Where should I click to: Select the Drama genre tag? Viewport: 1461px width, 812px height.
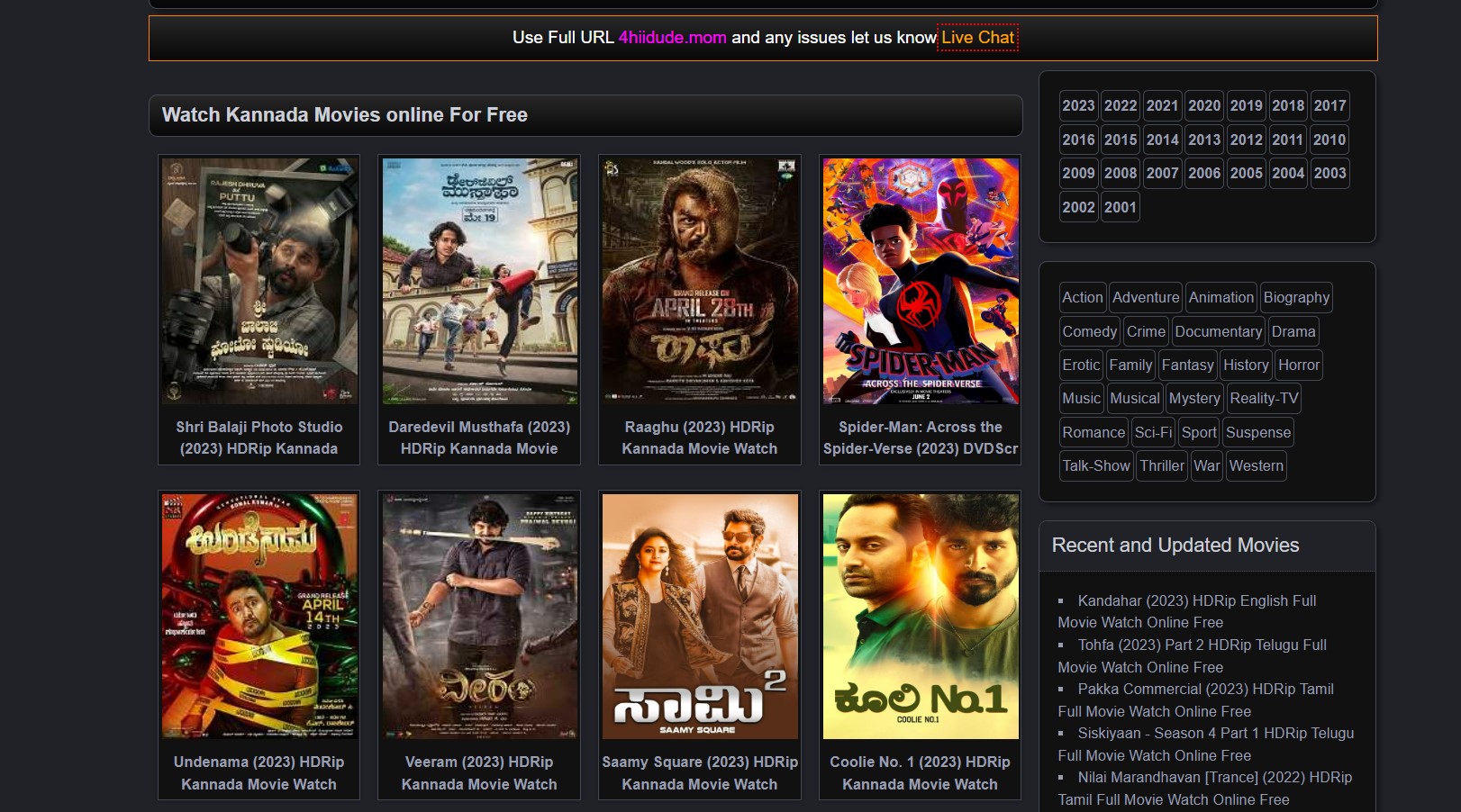[1293, 331]
